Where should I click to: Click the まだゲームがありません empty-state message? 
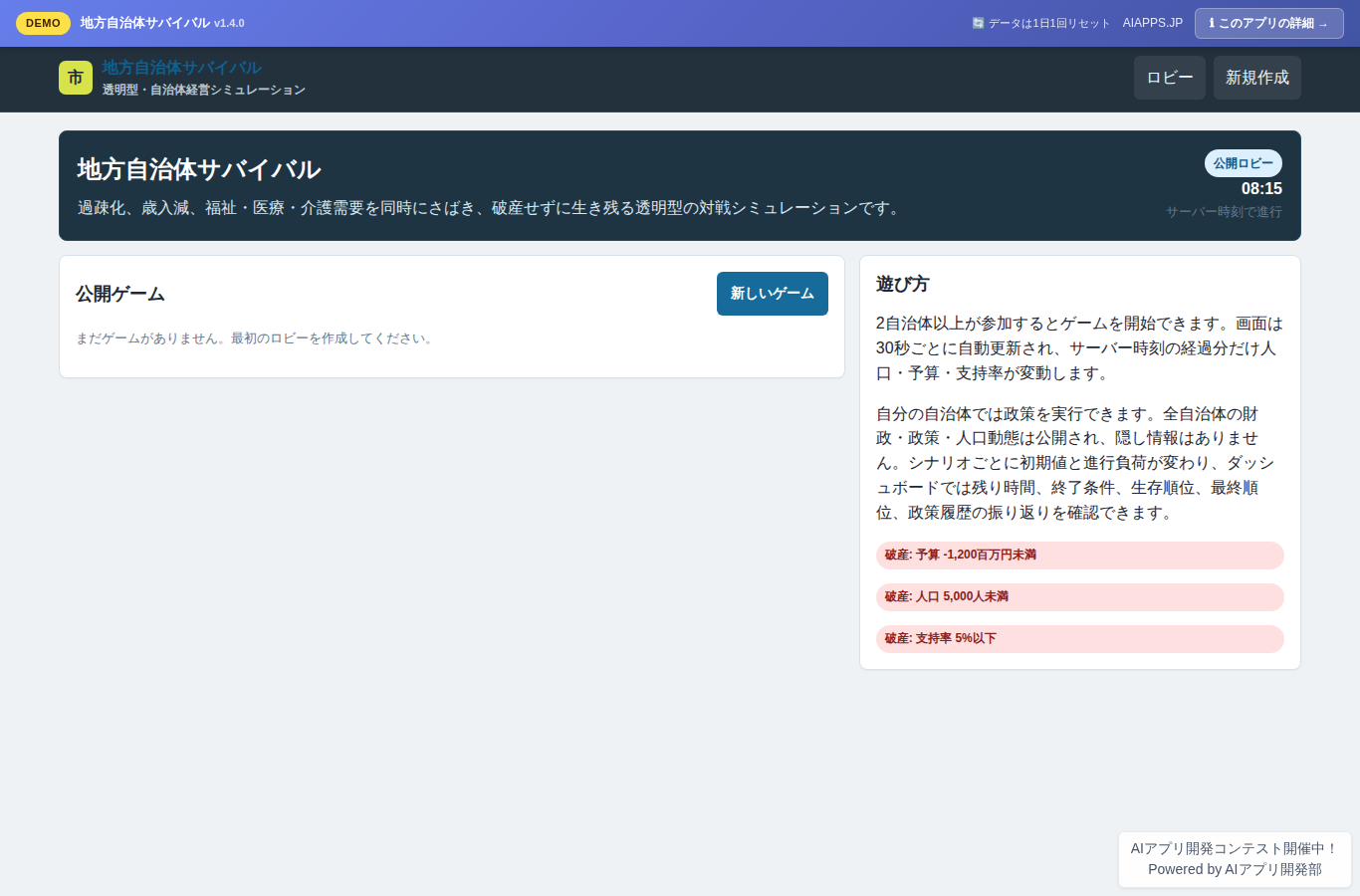pos(256,338)
